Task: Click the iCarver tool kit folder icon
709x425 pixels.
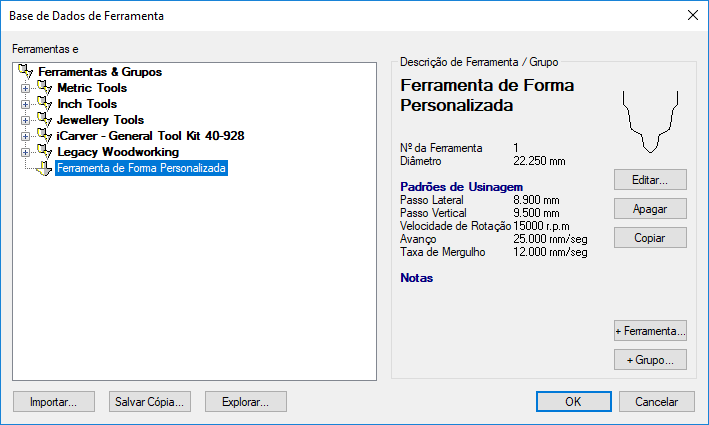Action: pyautogui.click(x=43, y=136)
